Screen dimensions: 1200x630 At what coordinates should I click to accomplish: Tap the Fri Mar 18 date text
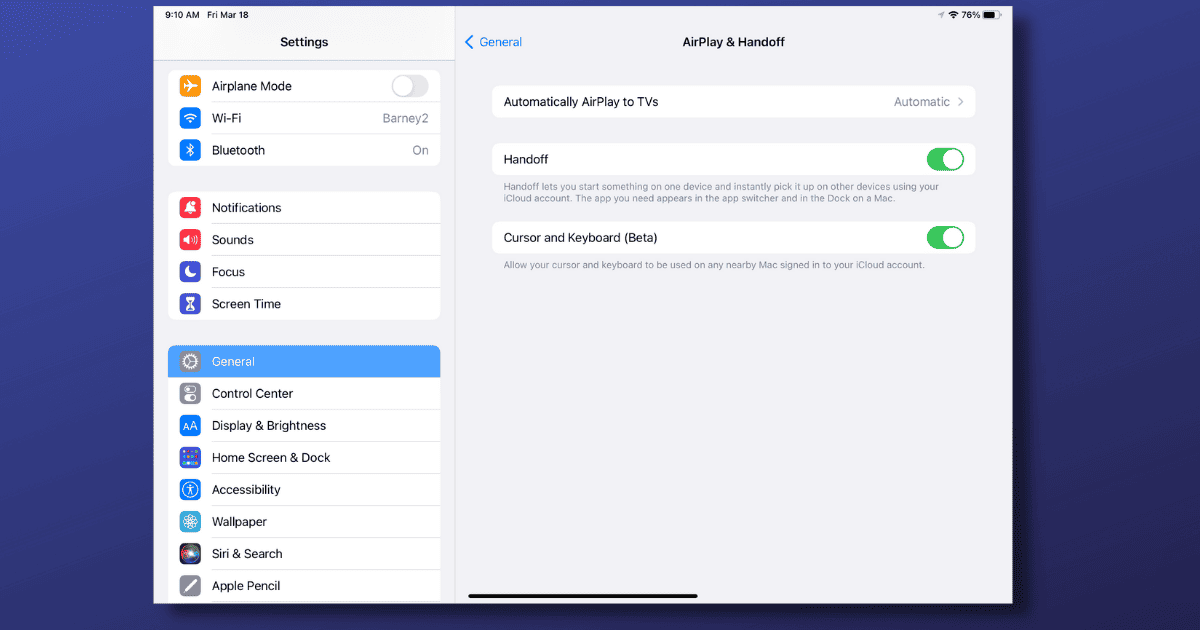[x=229, y=15]
